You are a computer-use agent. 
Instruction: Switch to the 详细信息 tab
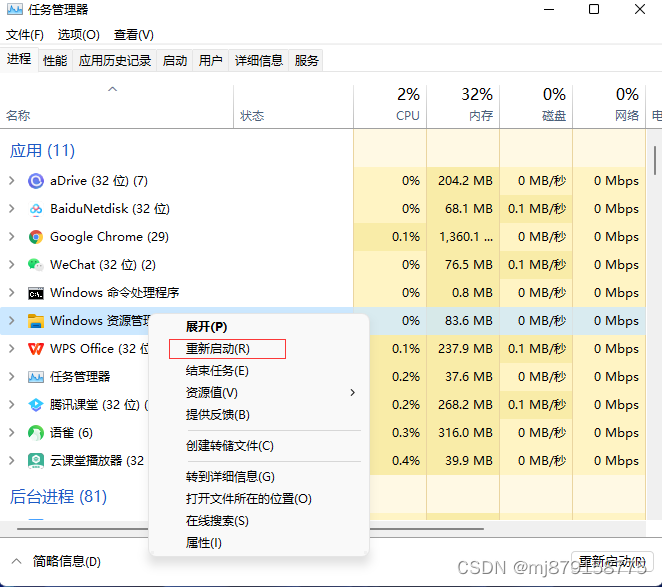click(259, 61)
